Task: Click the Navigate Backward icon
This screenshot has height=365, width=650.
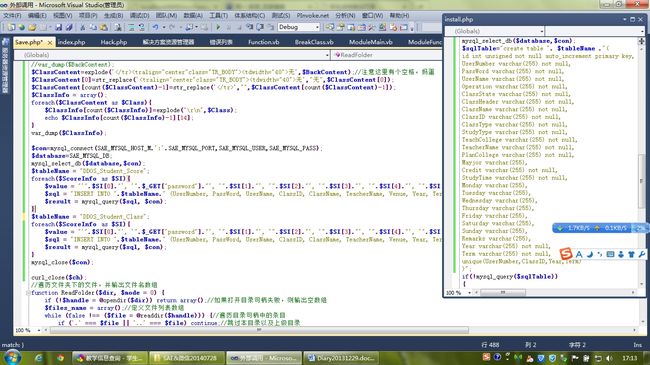Action: coord(189,27)
